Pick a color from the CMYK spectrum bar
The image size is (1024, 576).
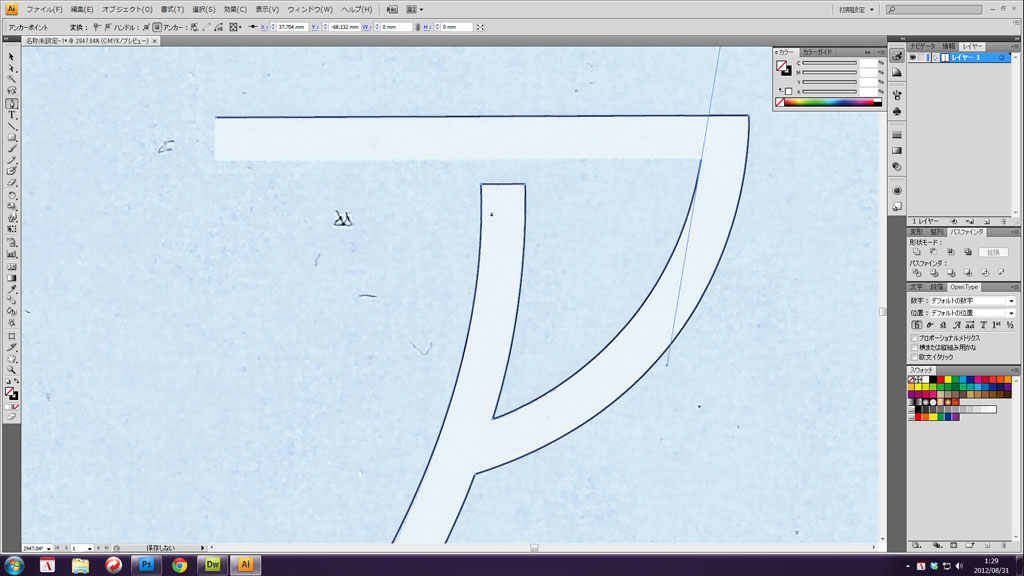point(826,102)
